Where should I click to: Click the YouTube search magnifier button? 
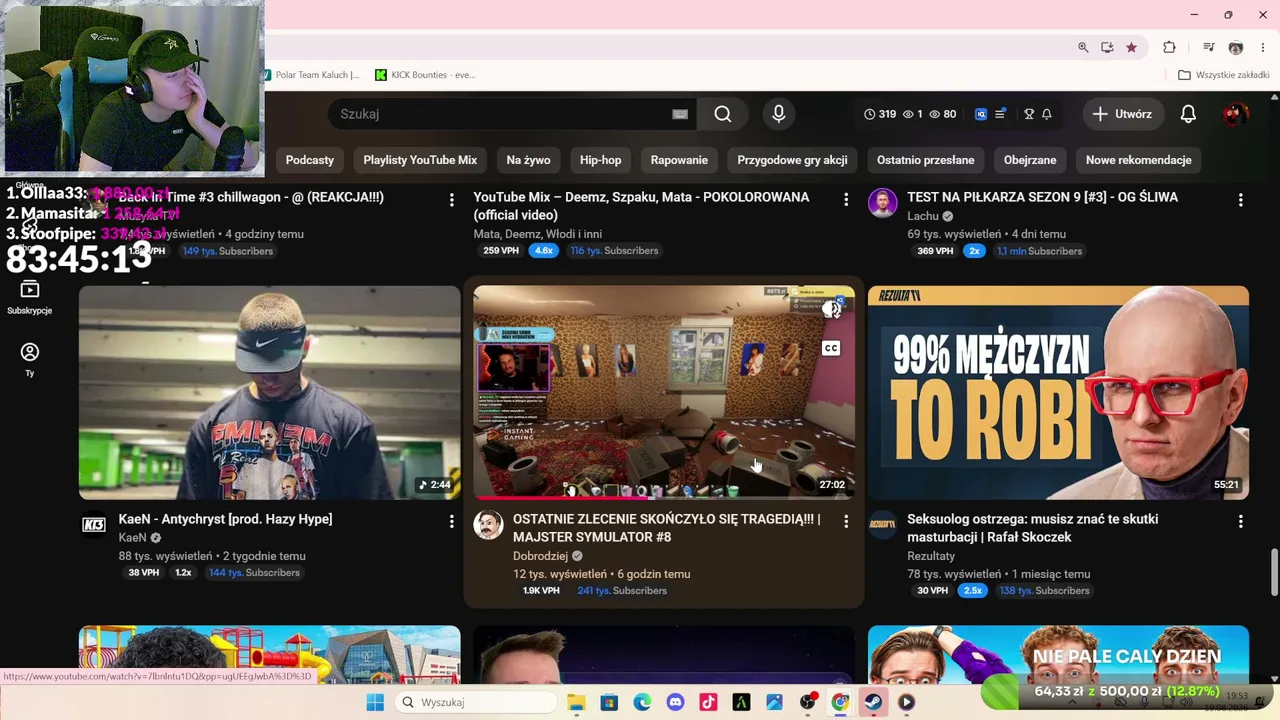[722, 114]
